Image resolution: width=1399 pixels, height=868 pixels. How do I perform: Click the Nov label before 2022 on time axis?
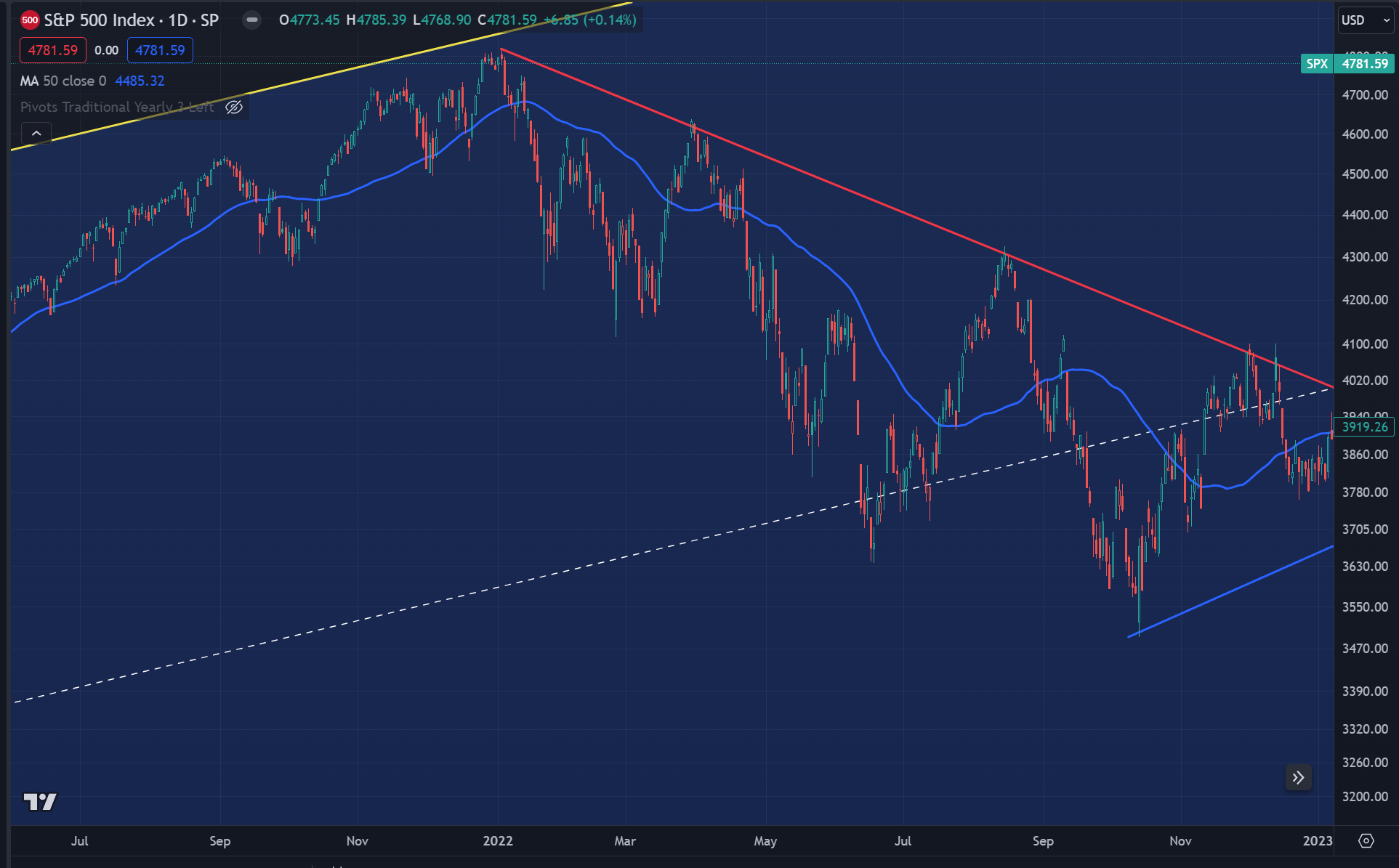[x=357, y=841]
